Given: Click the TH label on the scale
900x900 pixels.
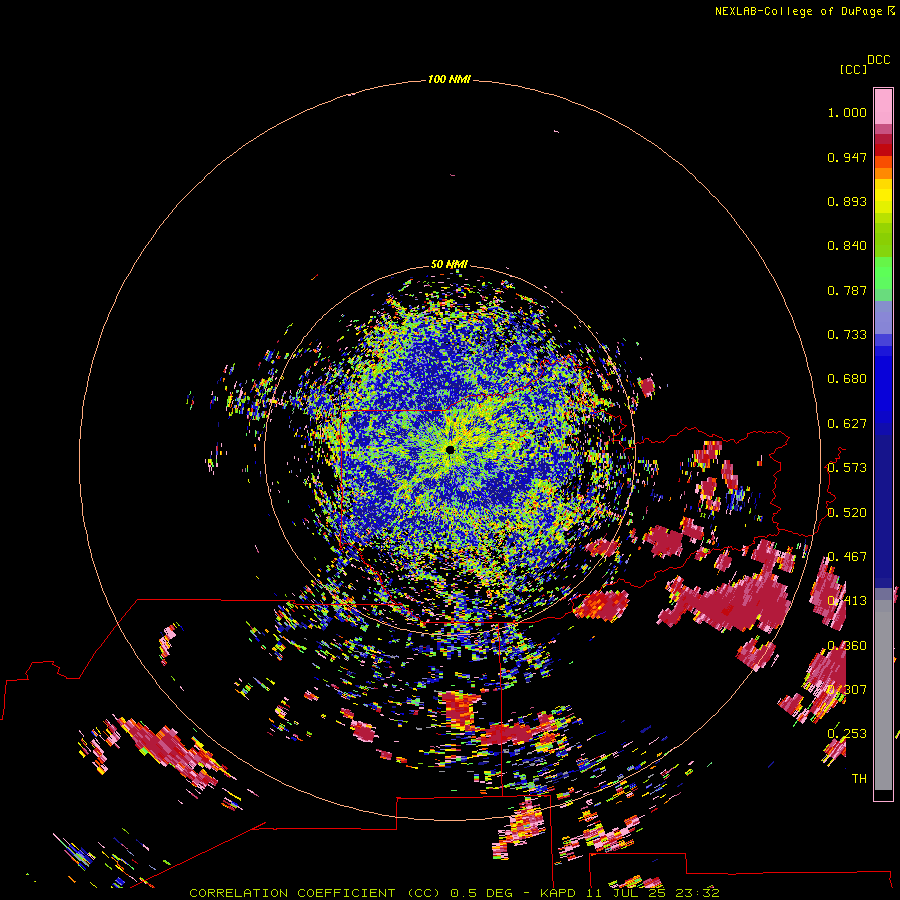Looking at the screenshot, I should click(x=859, y=779).
